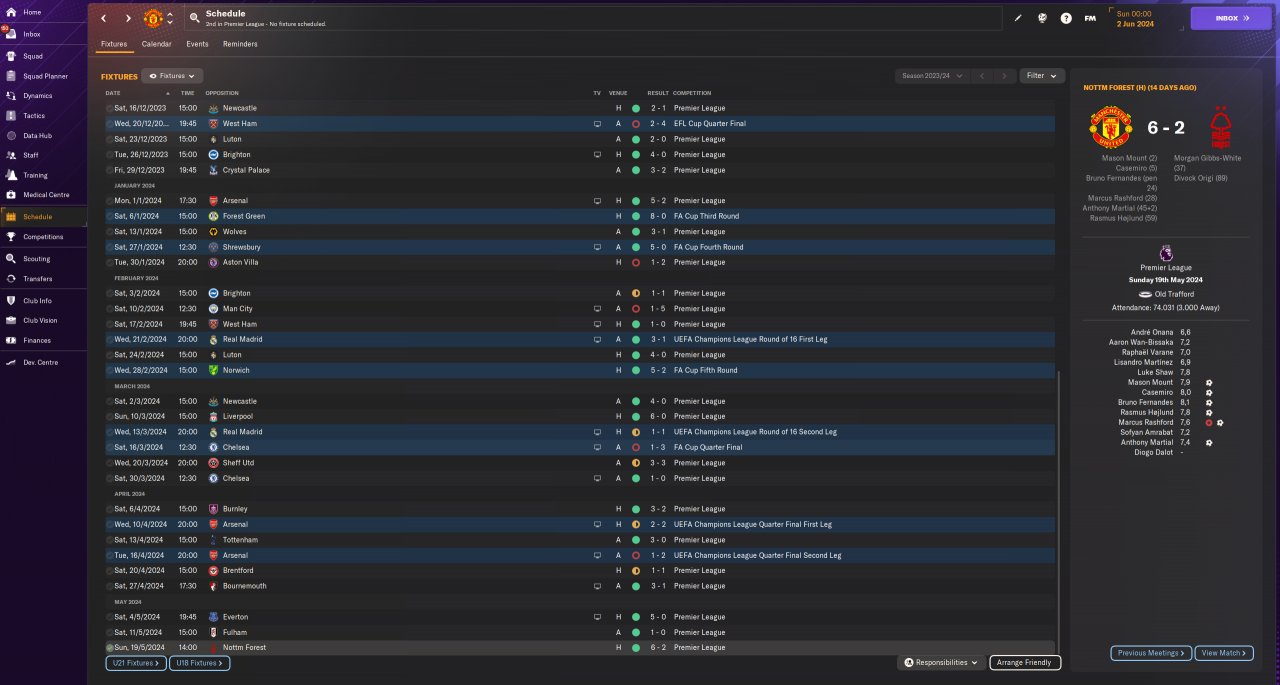Select the circle beside Sat, 2/3/2024 Newcastle
The image size is (1280, 685).
pos(110,401)
